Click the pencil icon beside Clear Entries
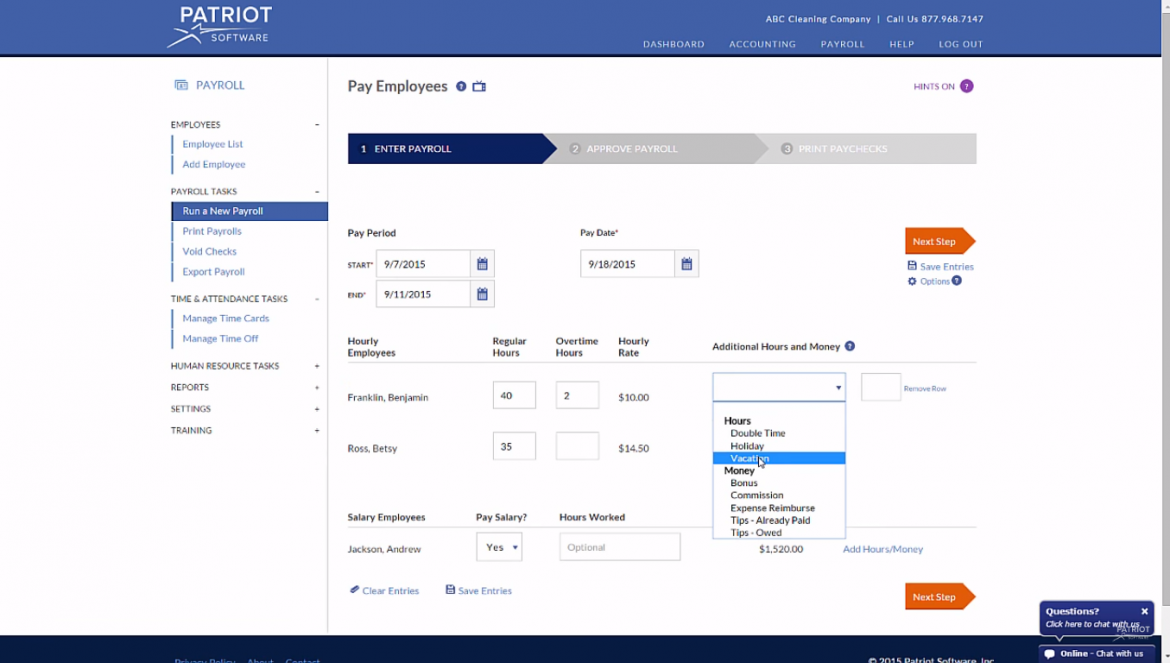Screen dimensions: 1170x663 point(353,590)
